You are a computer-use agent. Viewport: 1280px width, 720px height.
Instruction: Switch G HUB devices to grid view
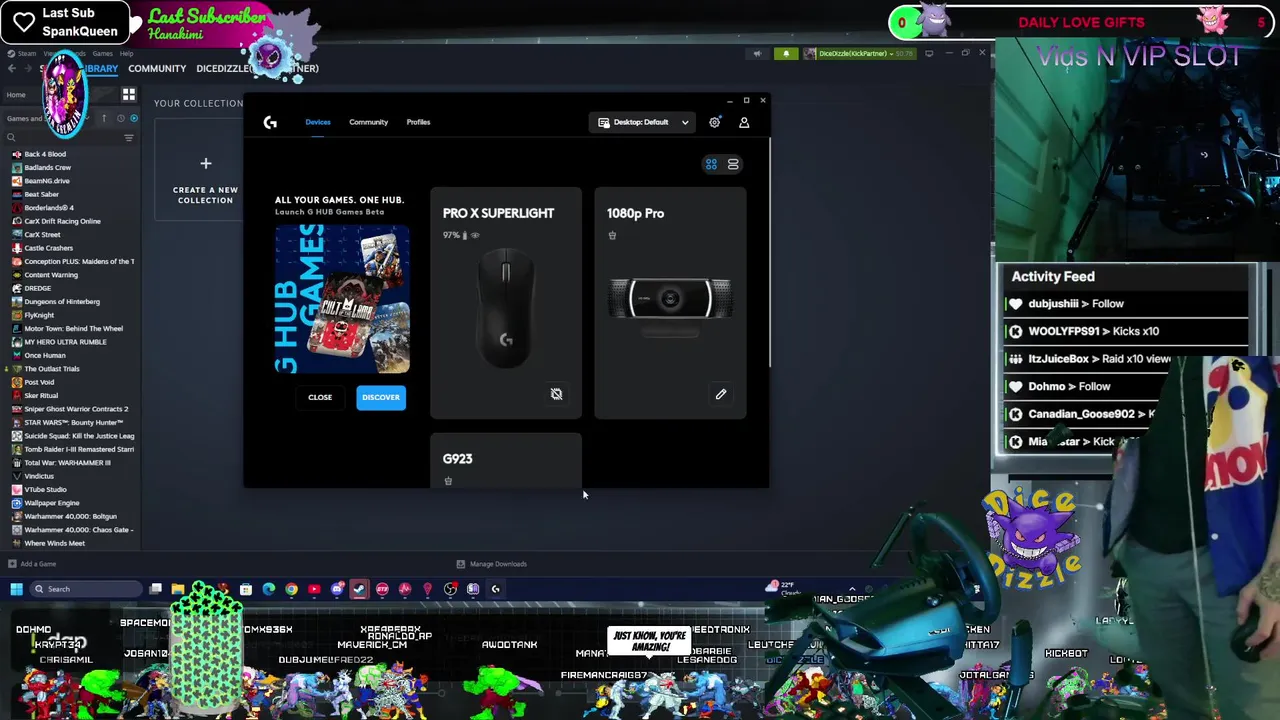point(711,164)
